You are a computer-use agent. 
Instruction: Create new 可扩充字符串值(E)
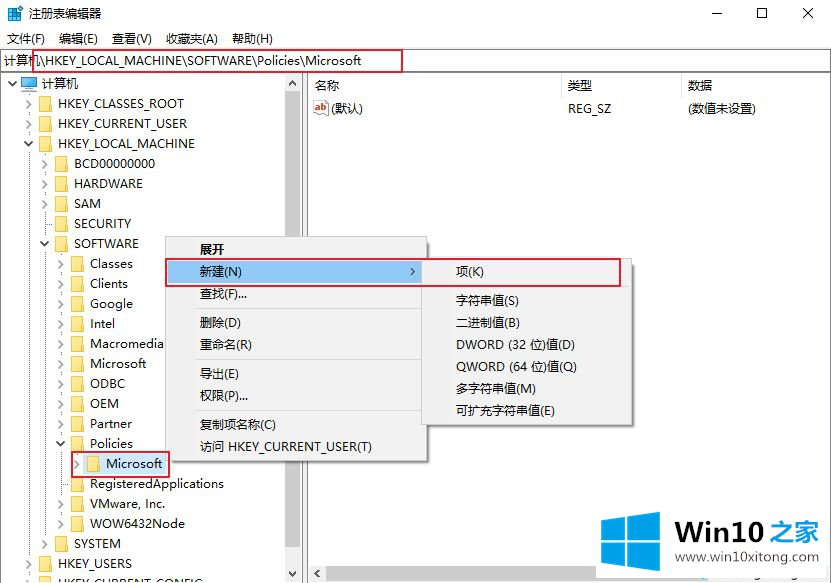pyautogui.click(x=526, y=411)
